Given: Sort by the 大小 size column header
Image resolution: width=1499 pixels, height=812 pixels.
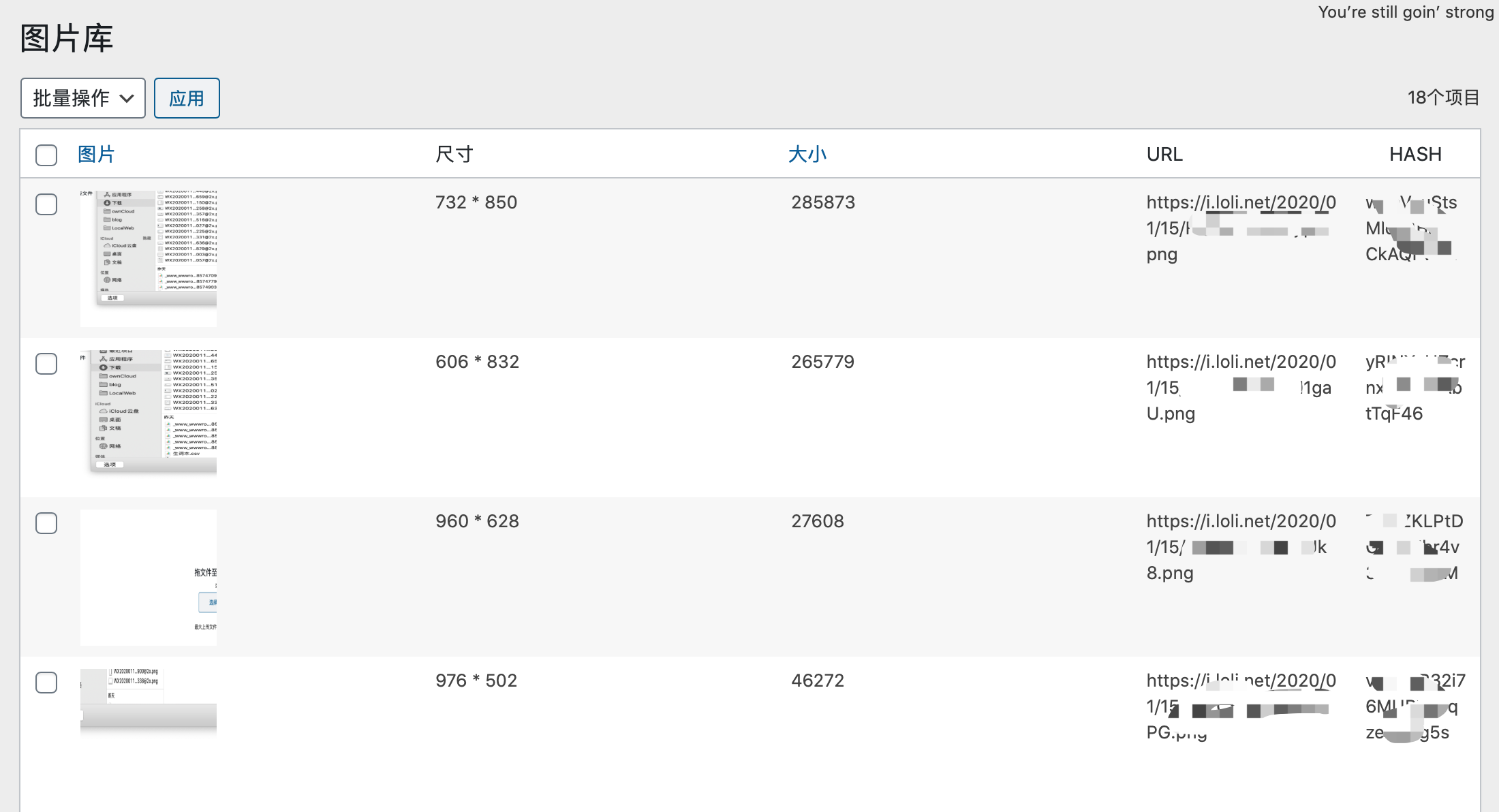Looking at the screenshot, I should click(807, 155).
